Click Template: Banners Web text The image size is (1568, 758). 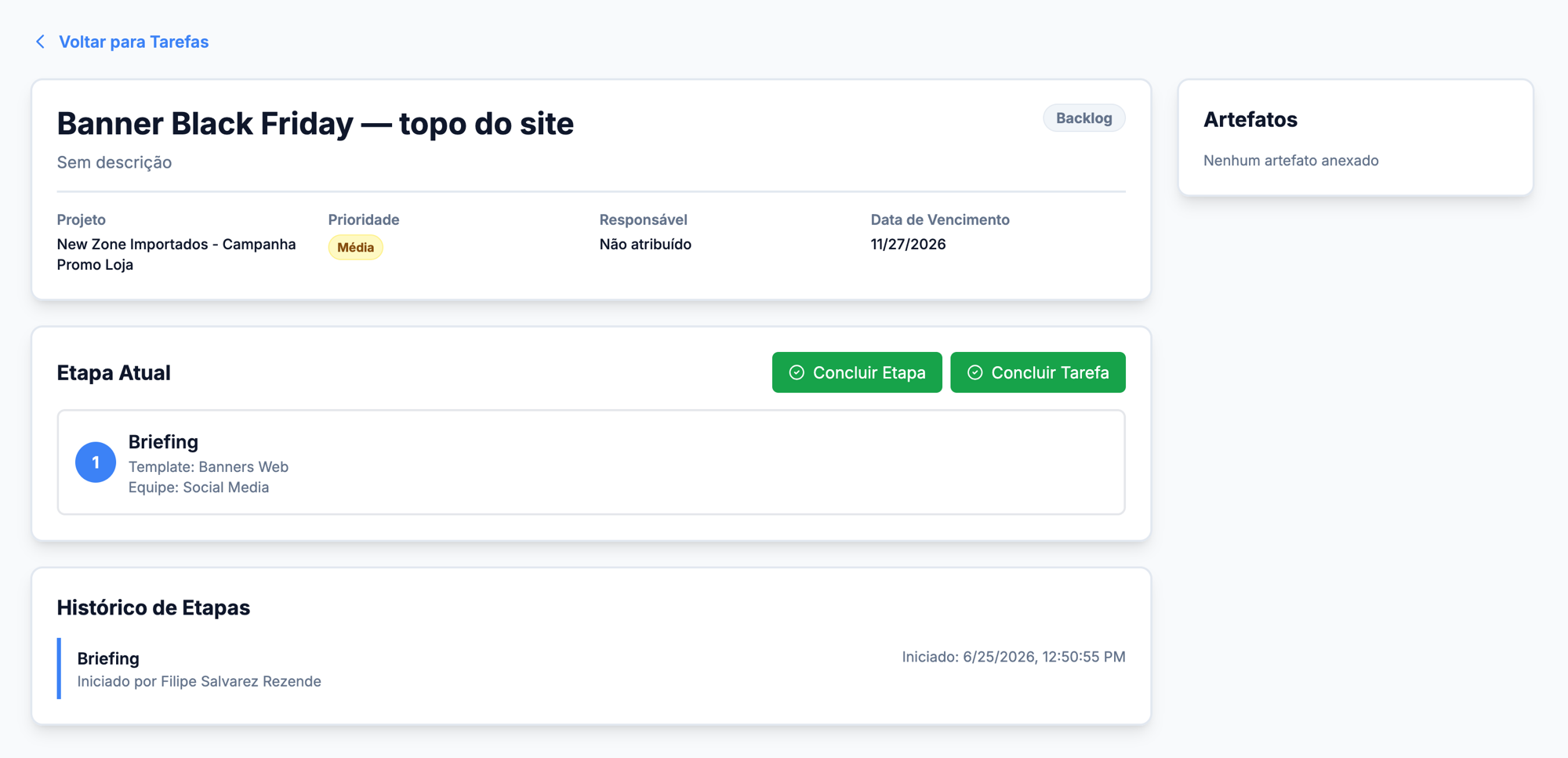209,467
